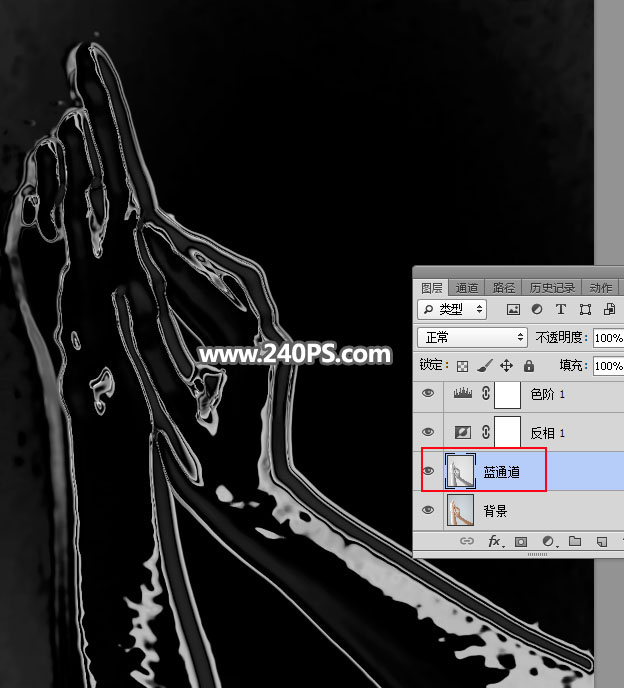Switch to the 动作 (Actions) tab

[600, 288]
